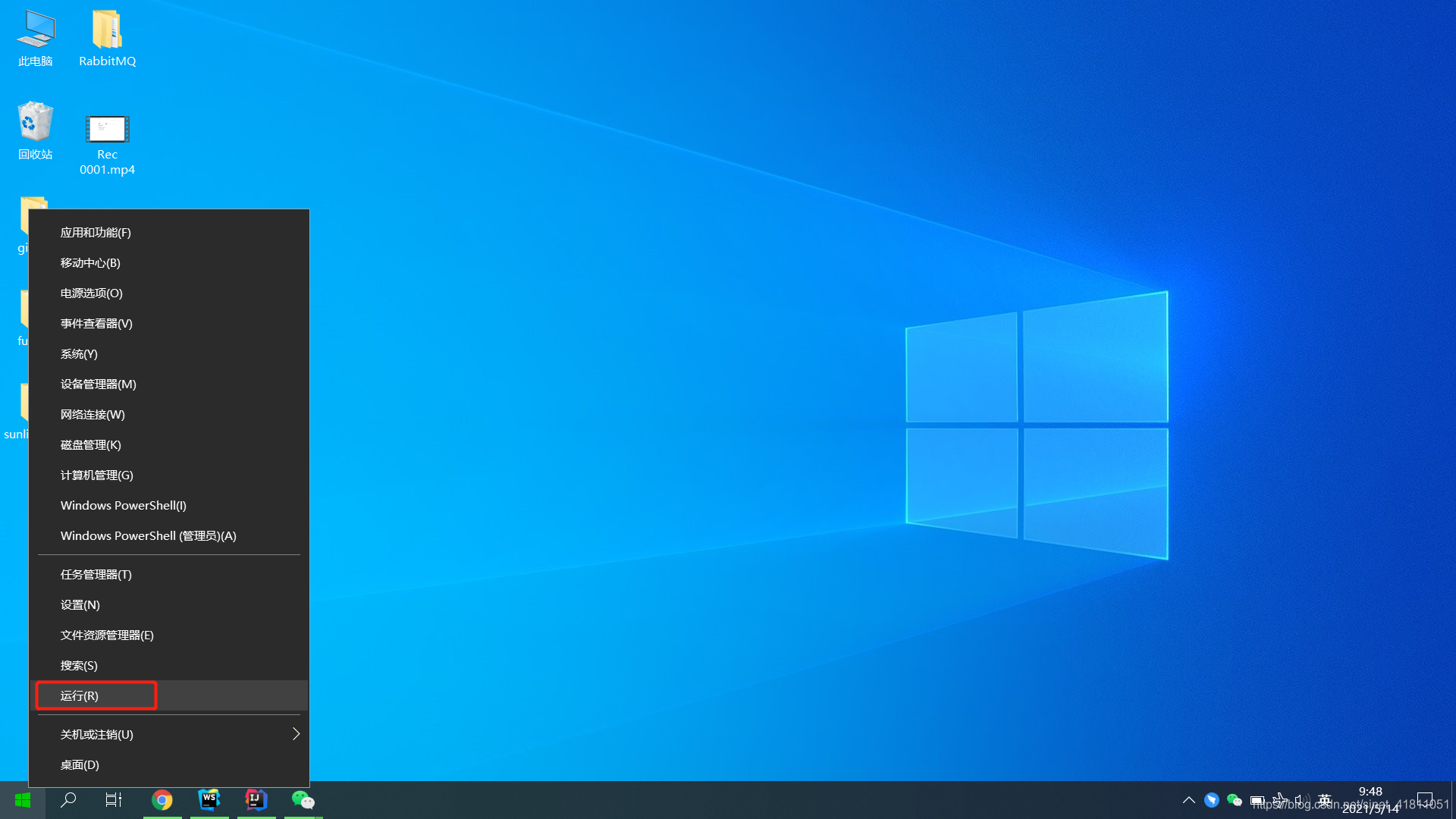Click the Windows Start button
Image resolution: width=1456 pixels, height=819 pixels.
pyautogui.click(x=23, y=800)
